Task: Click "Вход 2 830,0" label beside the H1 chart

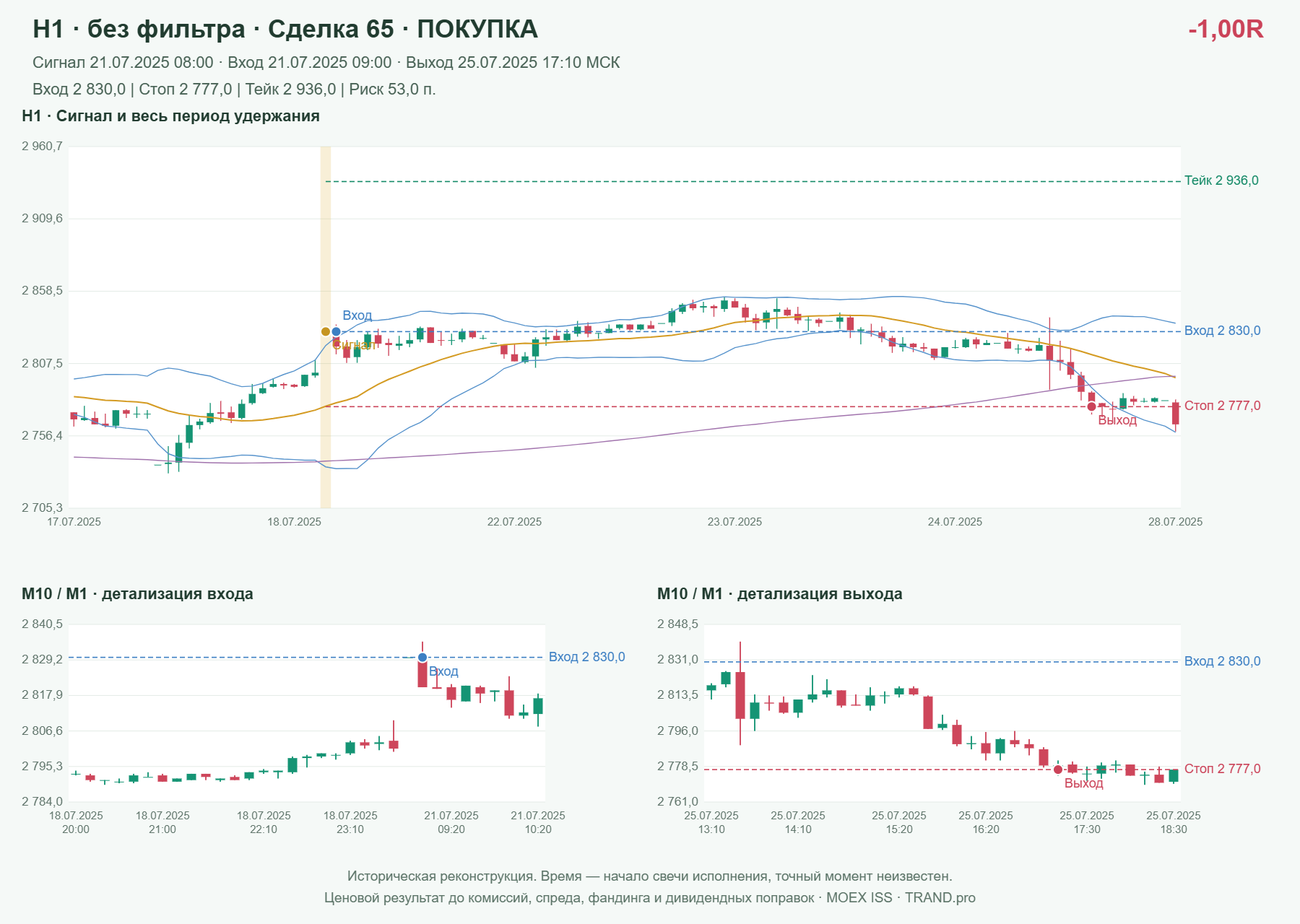Action: point(1223,331)
